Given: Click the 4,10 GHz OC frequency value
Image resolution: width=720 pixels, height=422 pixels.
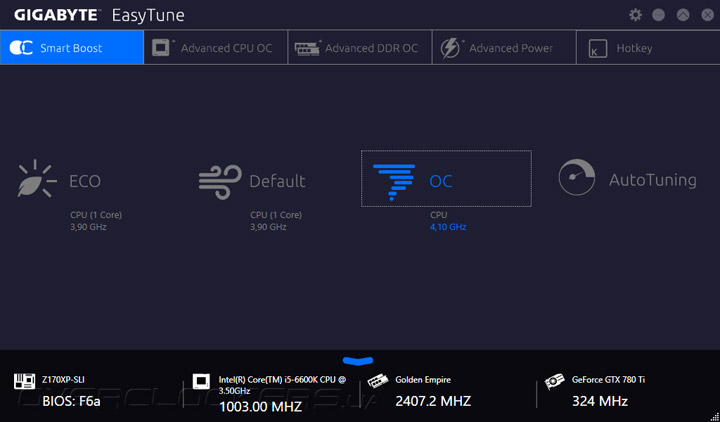Looking at the screenshot, I should [448, 227].
